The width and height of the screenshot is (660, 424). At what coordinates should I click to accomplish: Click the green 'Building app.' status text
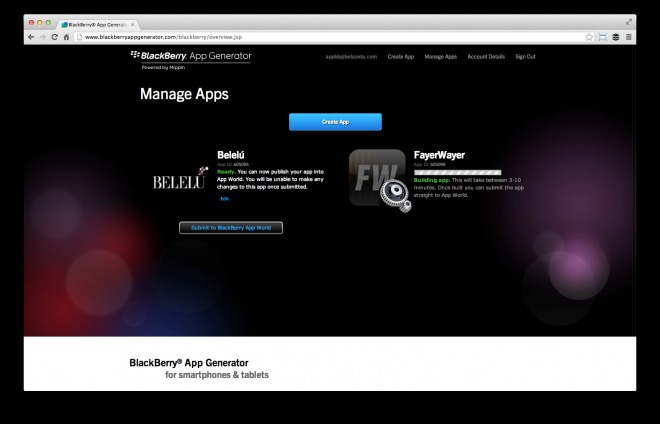(432, 180)
